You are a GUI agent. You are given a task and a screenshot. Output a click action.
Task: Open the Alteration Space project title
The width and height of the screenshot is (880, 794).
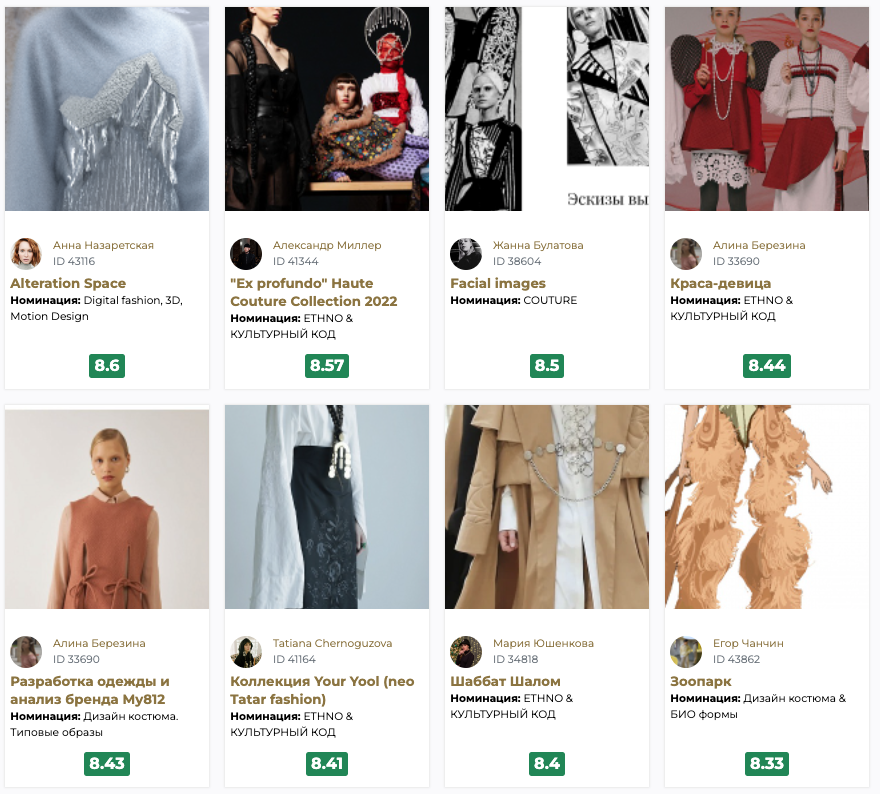68,284
